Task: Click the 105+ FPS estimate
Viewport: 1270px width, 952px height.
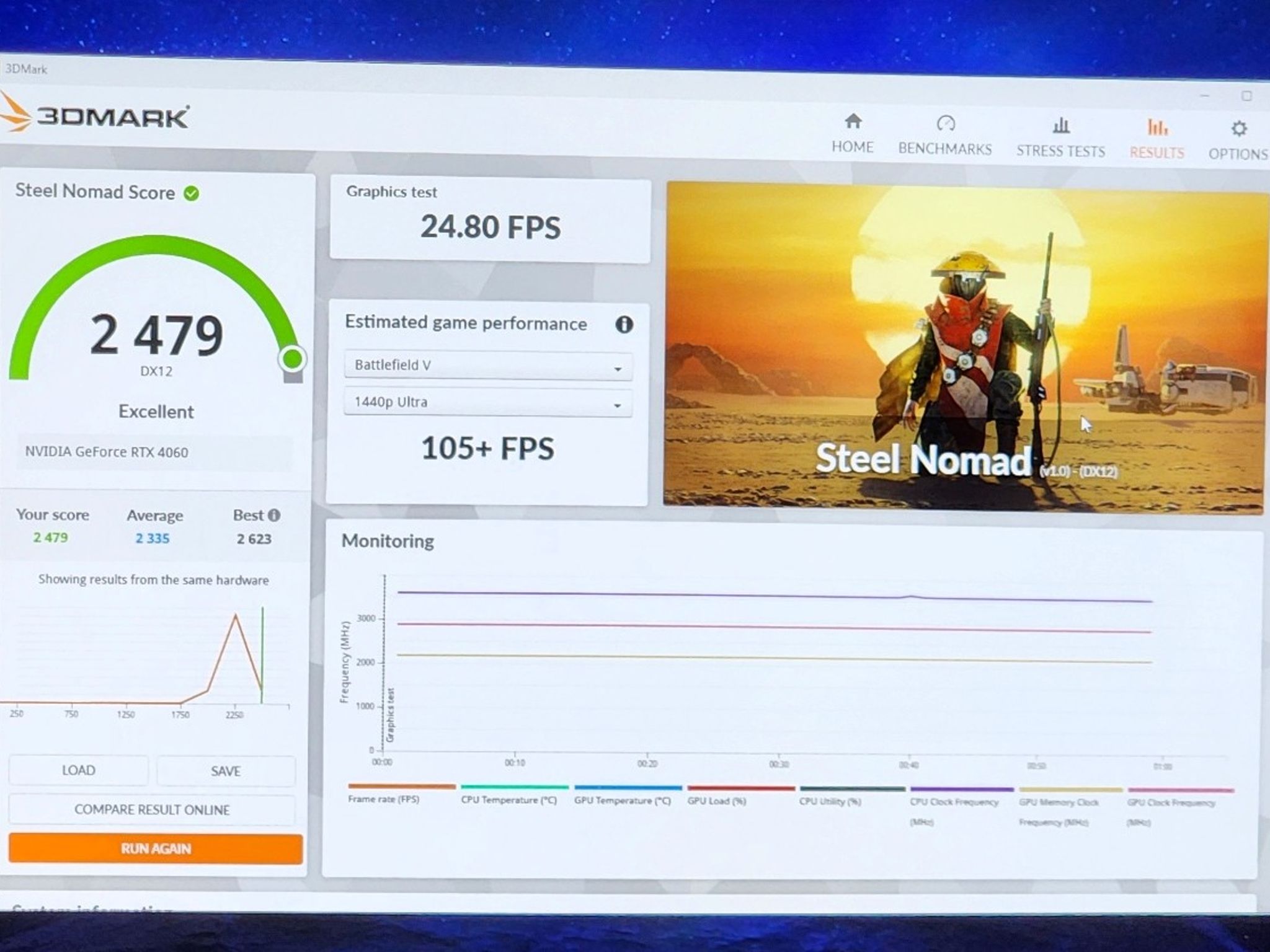Action: pyautogui.click(x=487, y=448)
